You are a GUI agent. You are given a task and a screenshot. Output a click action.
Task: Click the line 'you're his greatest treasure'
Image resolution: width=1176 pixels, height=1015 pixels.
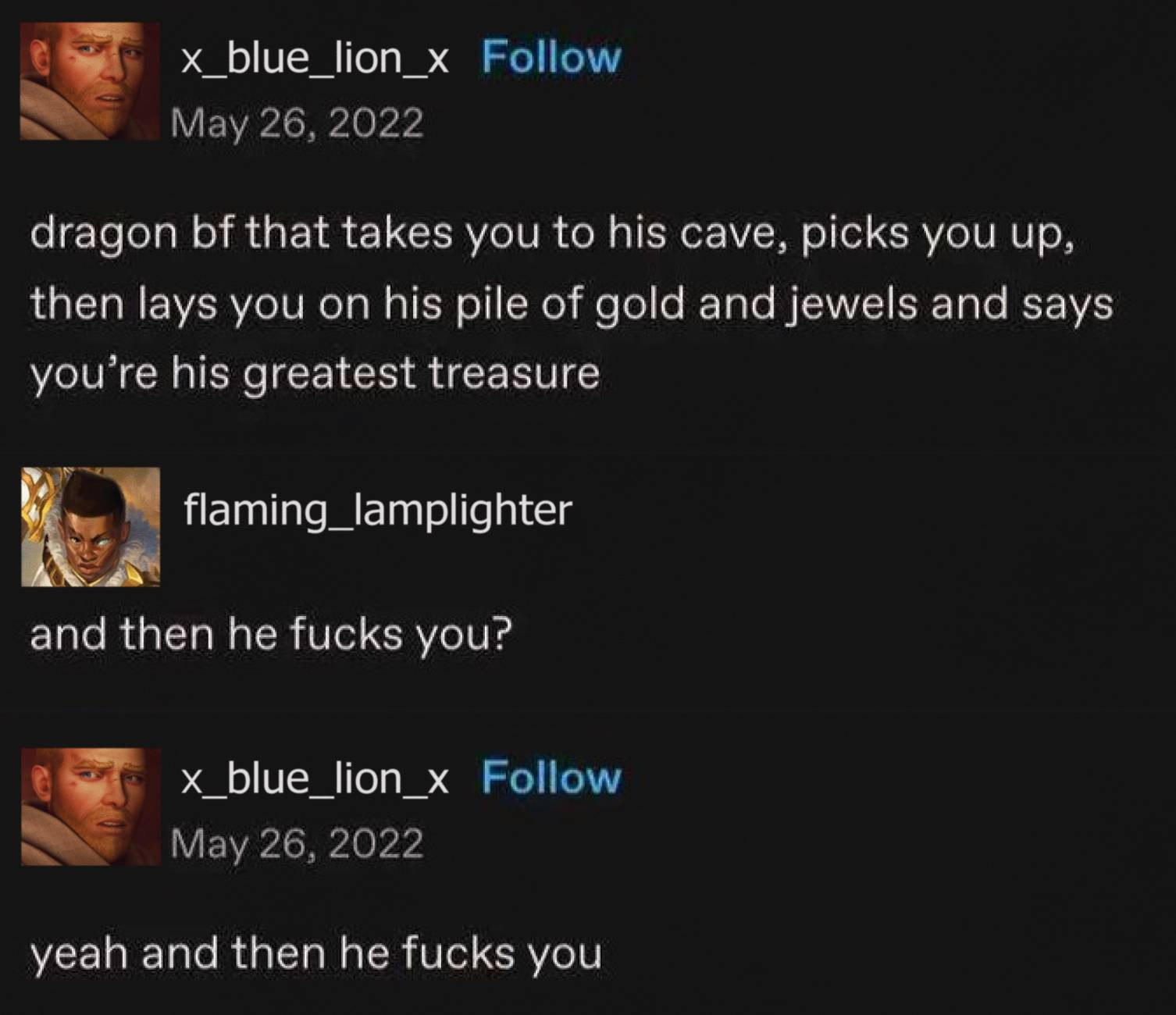(315, 374)
